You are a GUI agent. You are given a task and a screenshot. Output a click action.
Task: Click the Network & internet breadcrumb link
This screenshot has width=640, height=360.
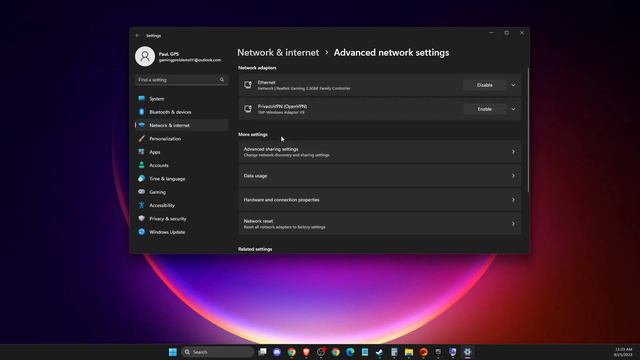pos(278,53)
